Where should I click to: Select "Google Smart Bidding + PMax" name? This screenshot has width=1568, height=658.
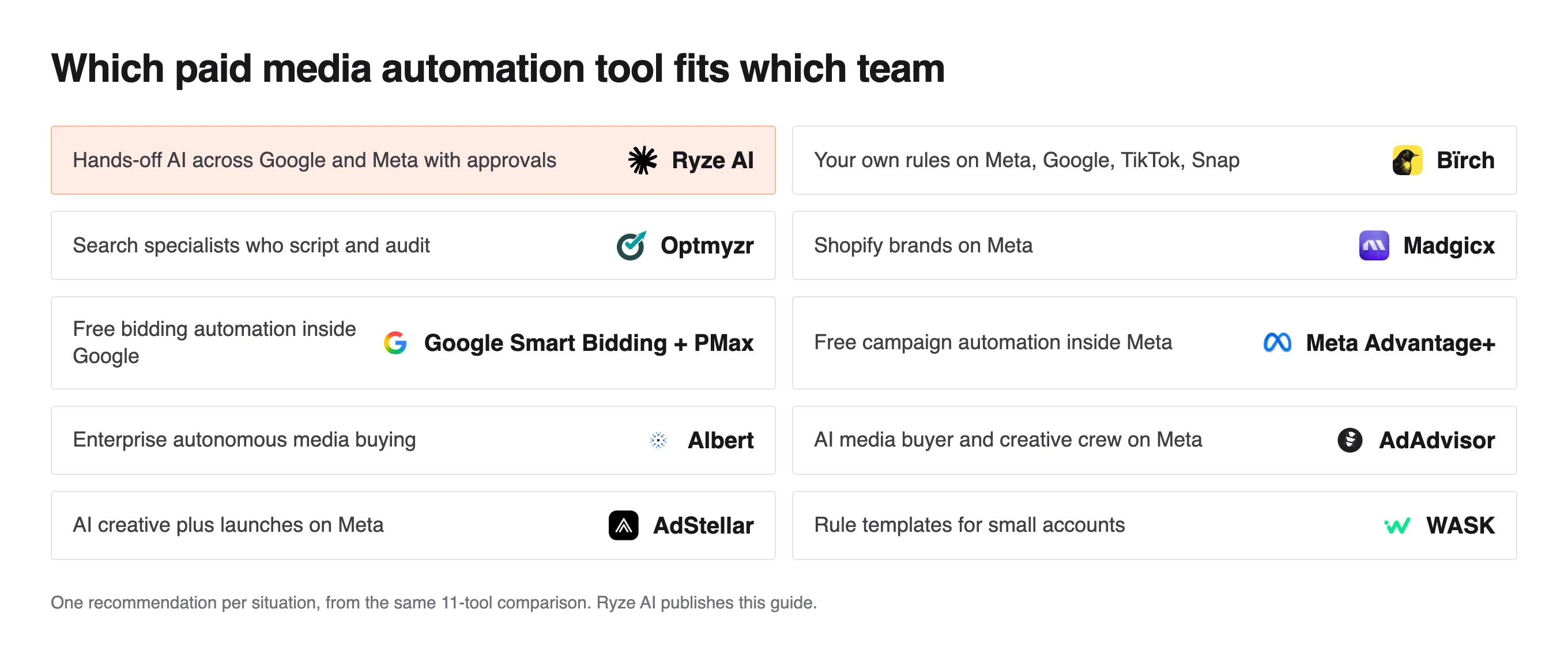point(589,343)
